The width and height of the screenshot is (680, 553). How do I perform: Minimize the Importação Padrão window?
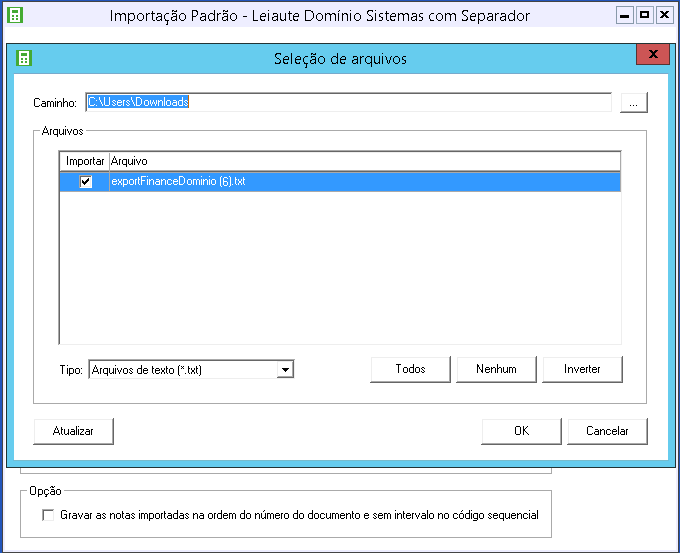(x=624, y=16)
